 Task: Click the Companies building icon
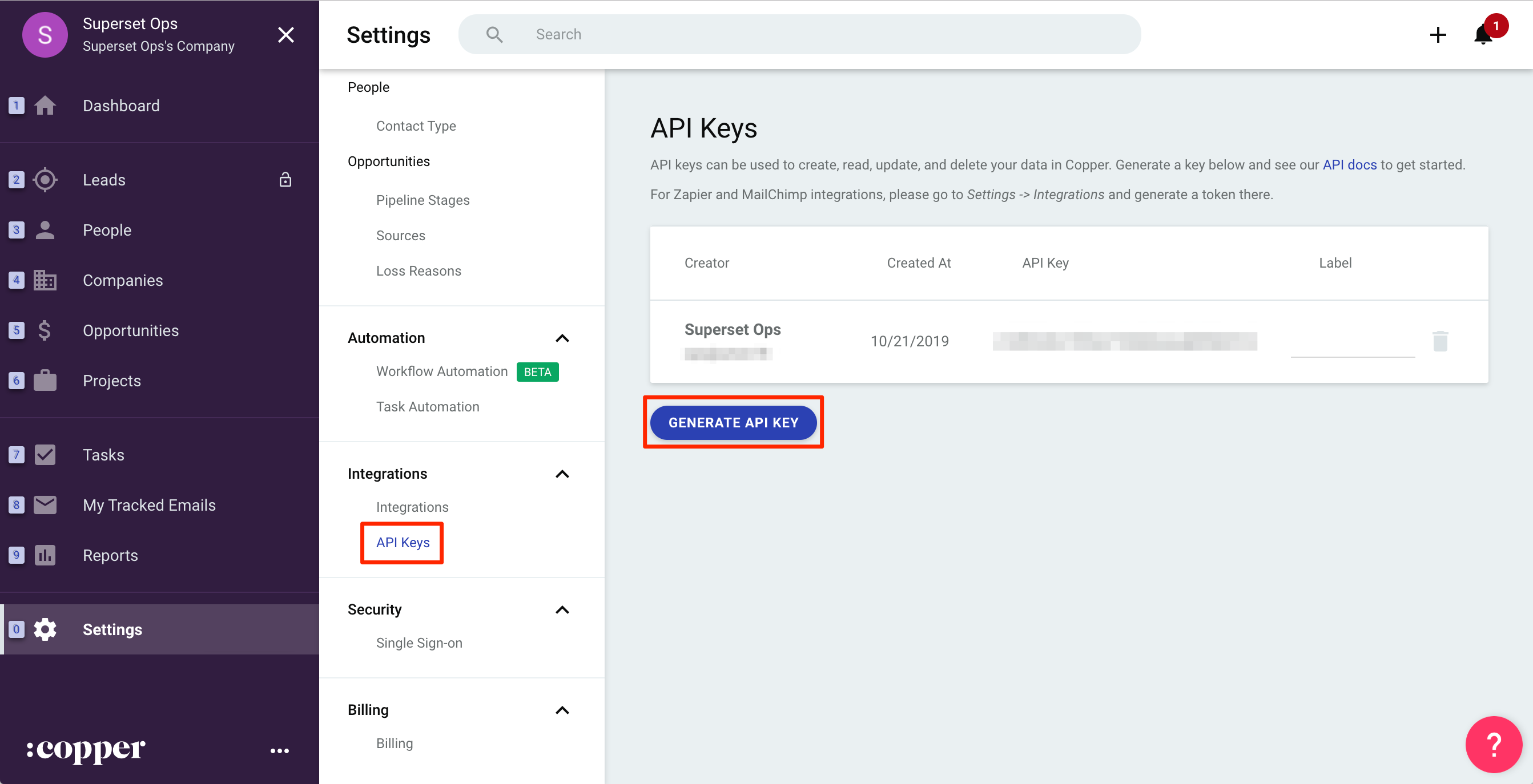pos(45,280)
